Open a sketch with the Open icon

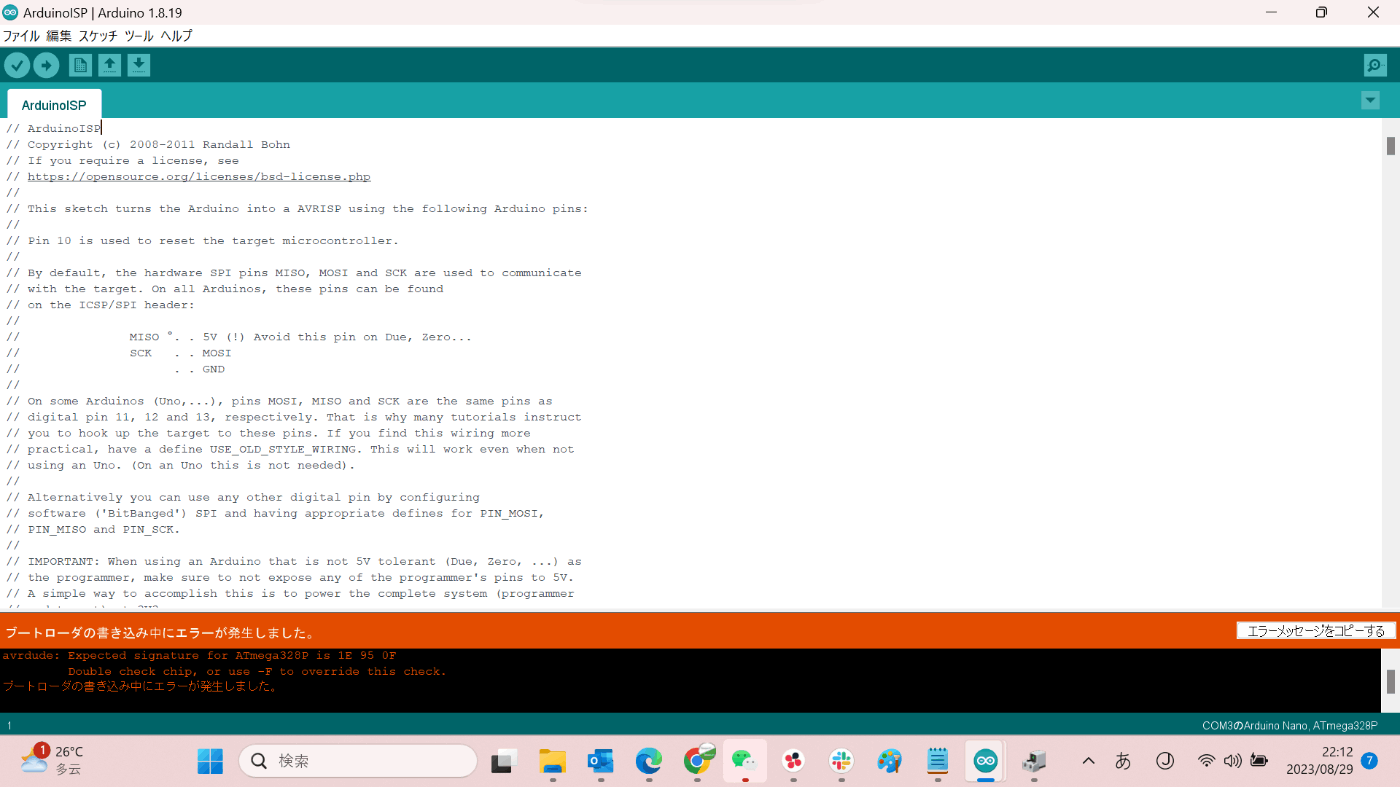pyautogui.click(x=110, y=65)
